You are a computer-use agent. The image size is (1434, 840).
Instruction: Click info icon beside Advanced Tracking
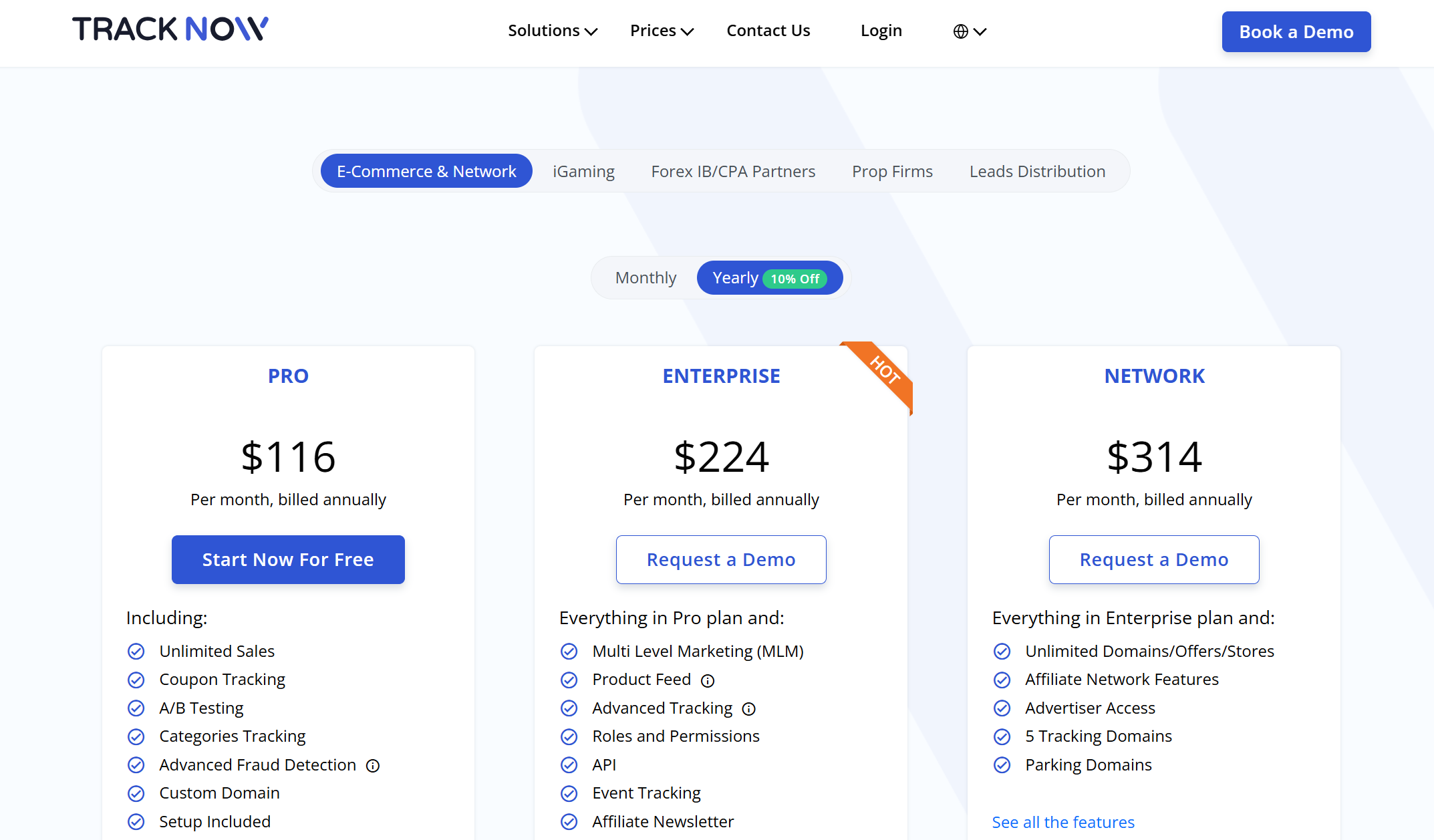pyautogui.click(x=749, y=709)
